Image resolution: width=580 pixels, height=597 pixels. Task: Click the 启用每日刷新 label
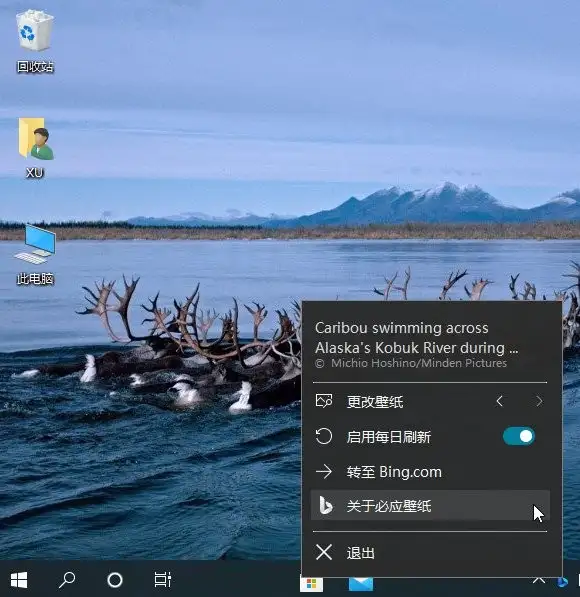point(388,437)
